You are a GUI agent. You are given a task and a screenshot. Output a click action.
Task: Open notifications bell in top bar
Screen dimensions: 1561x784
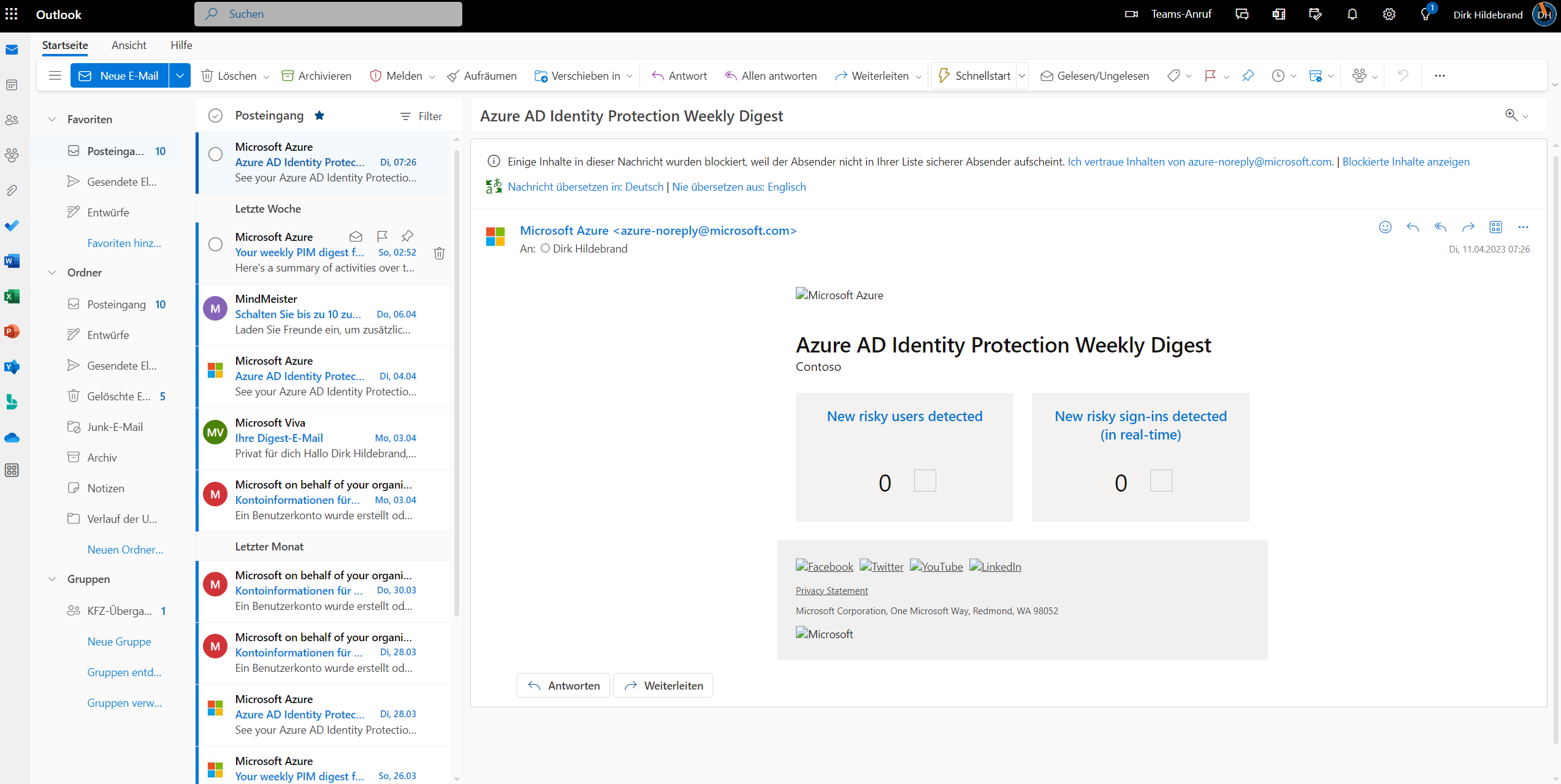coord(1352,15)
